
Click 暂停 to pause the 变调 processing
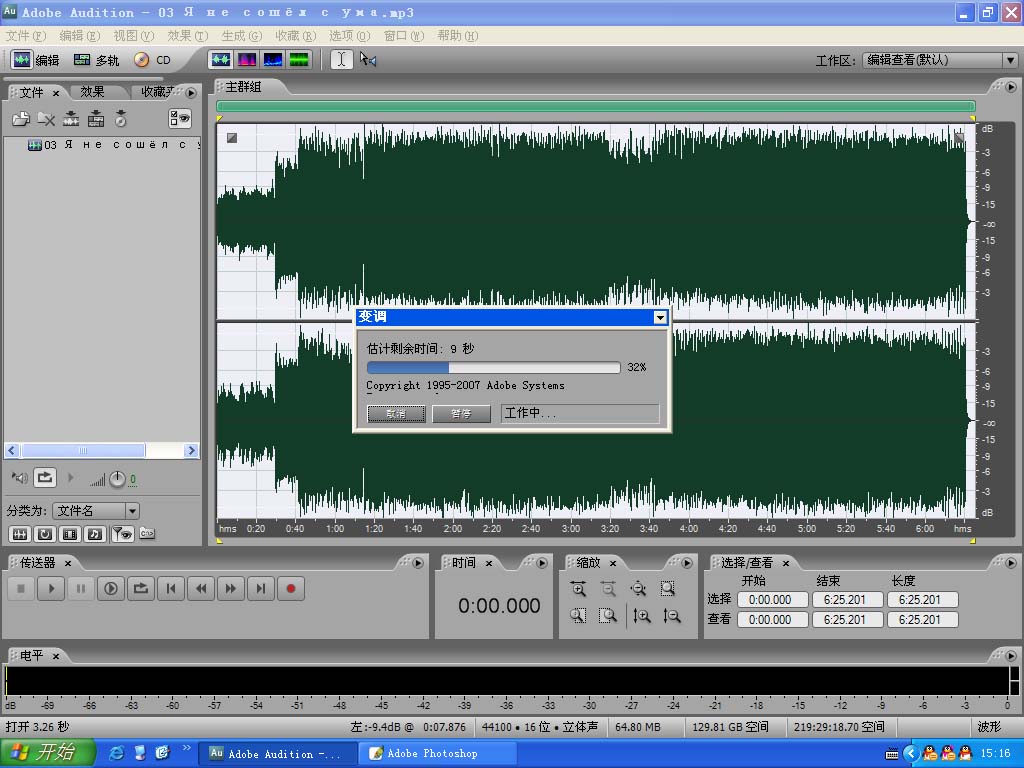(x=461, y=413)
